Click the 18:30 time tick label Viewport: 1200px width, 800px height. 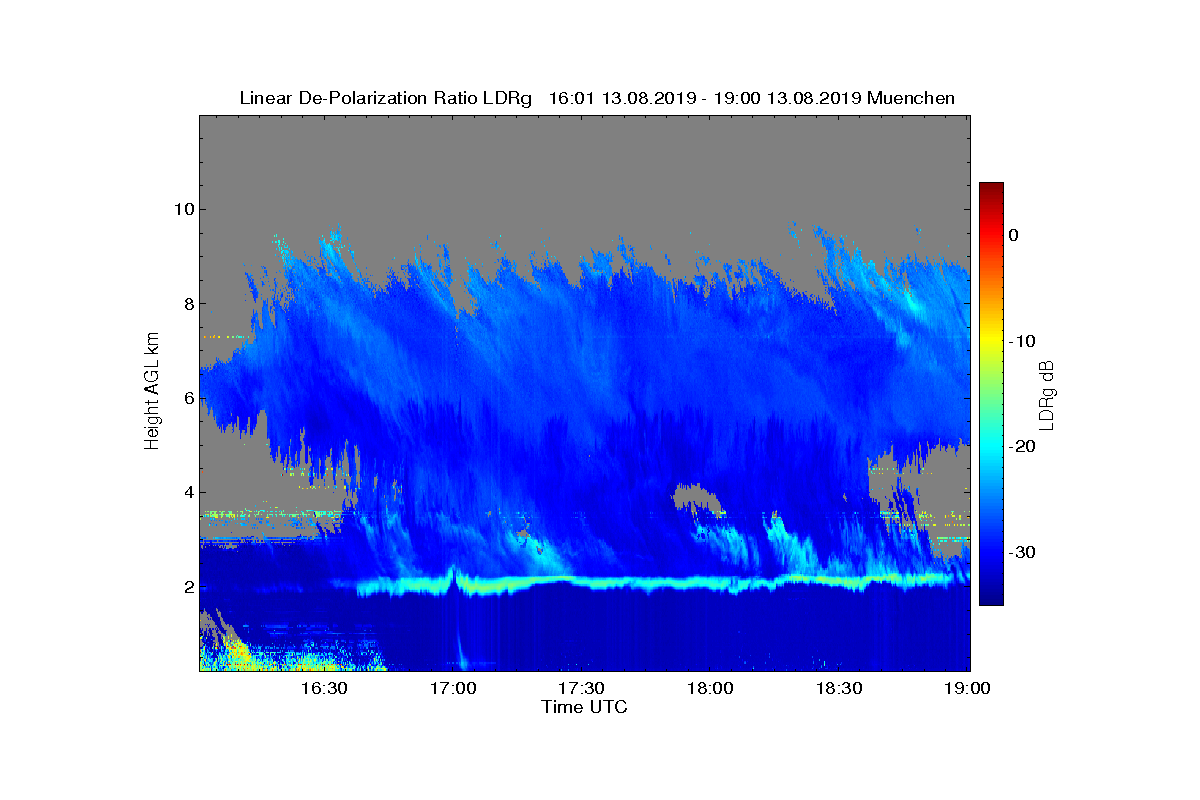point(840,688)
